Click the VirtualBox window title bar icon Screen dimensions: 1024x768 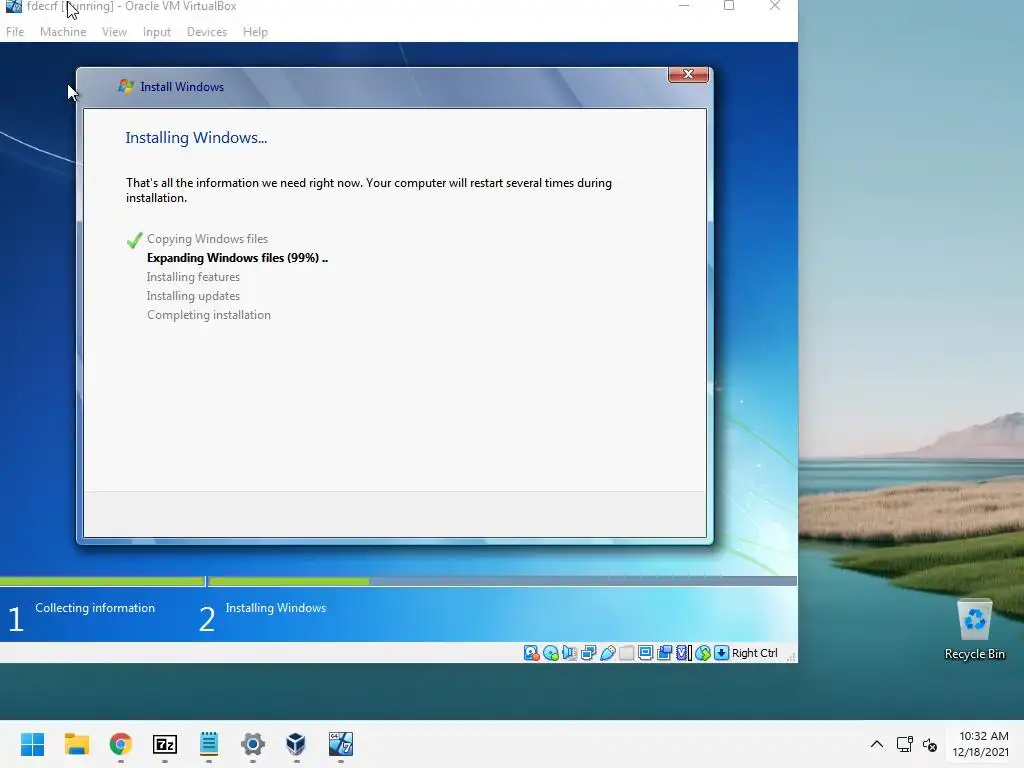[x=13, y=6]
